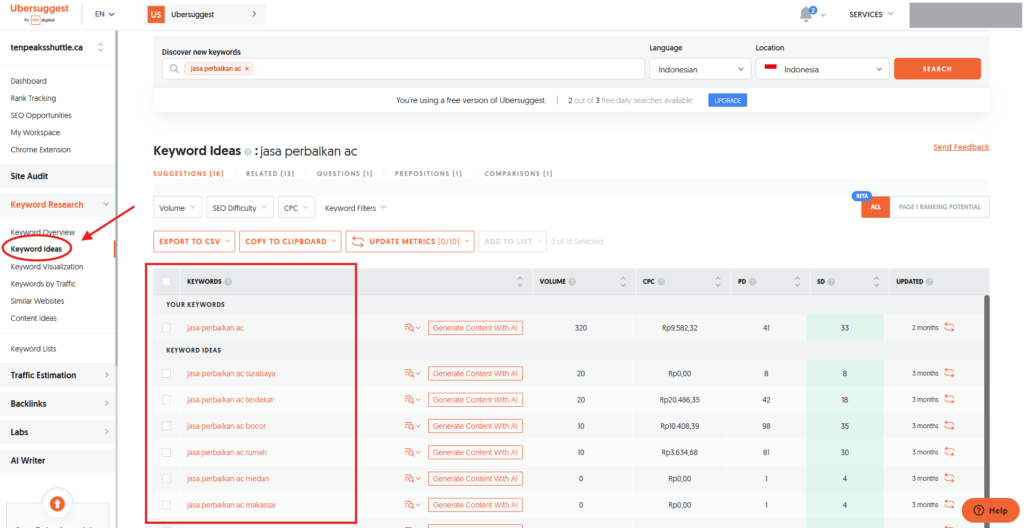The width and height of the screenshot is (1024, 528).
Task: Refresh metrics for 'jasa perbaikan ac terdekat'
Action: tap(949, 399)
